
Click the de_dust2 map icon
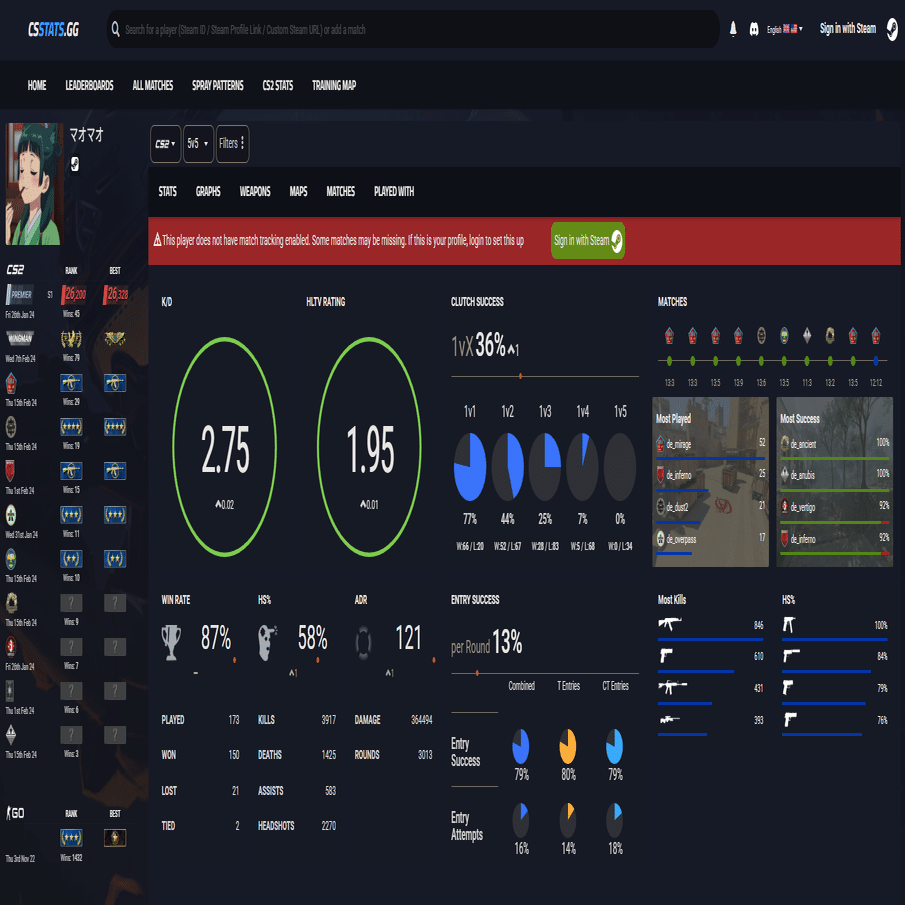click(x=660, y=507)
